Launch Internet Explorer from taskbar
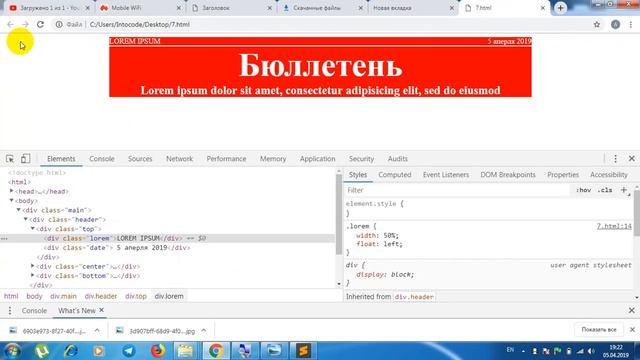 click(70, 351)
